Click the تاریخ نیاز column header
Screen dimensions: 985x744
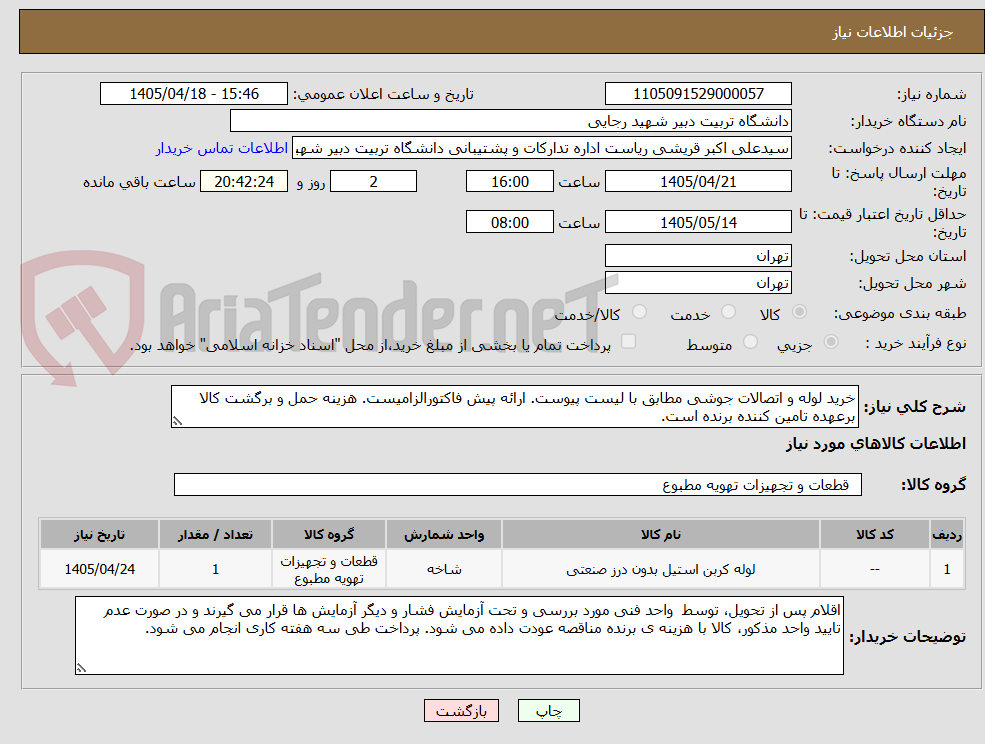(99, 535)
